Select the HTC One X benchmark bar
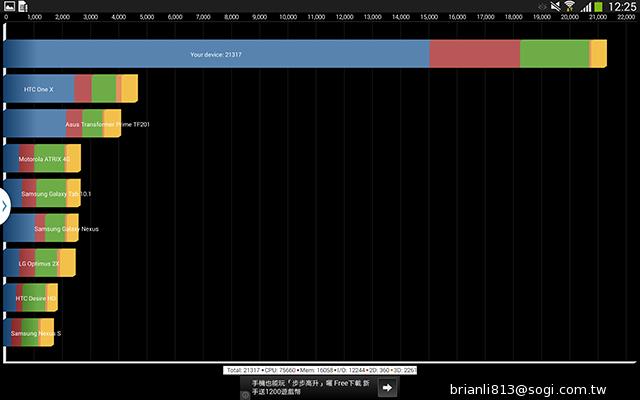The height and width of the screenshot is (400, 640). coord(70,89)
